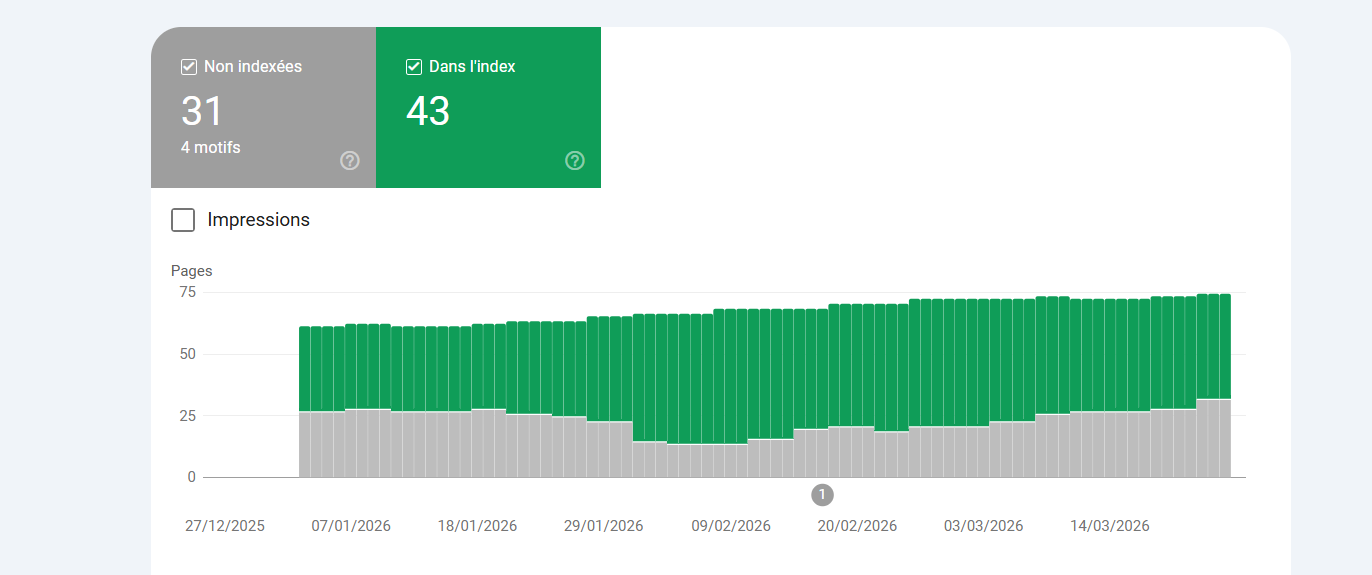This screenshot has width=1372, height=575.
Task: Click the 4 motifs text
Action: pyautogui.click(x=210, y=147)
